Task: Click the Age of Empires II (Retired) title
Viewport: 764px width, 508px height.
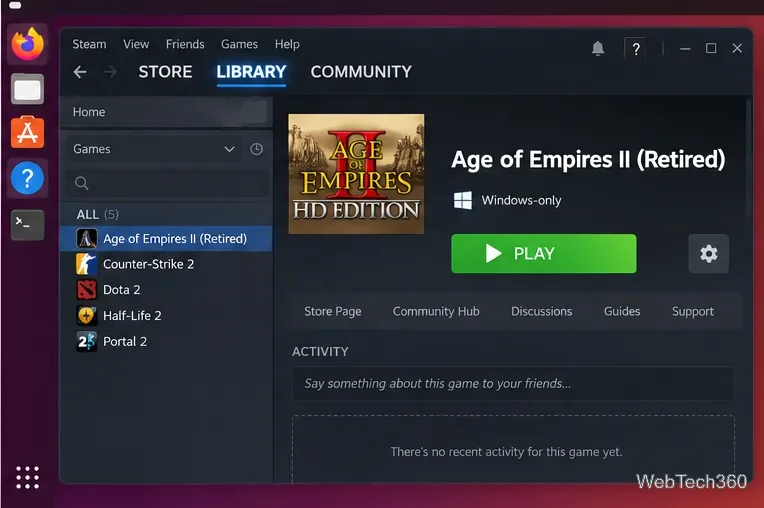Action: point(588,159)
